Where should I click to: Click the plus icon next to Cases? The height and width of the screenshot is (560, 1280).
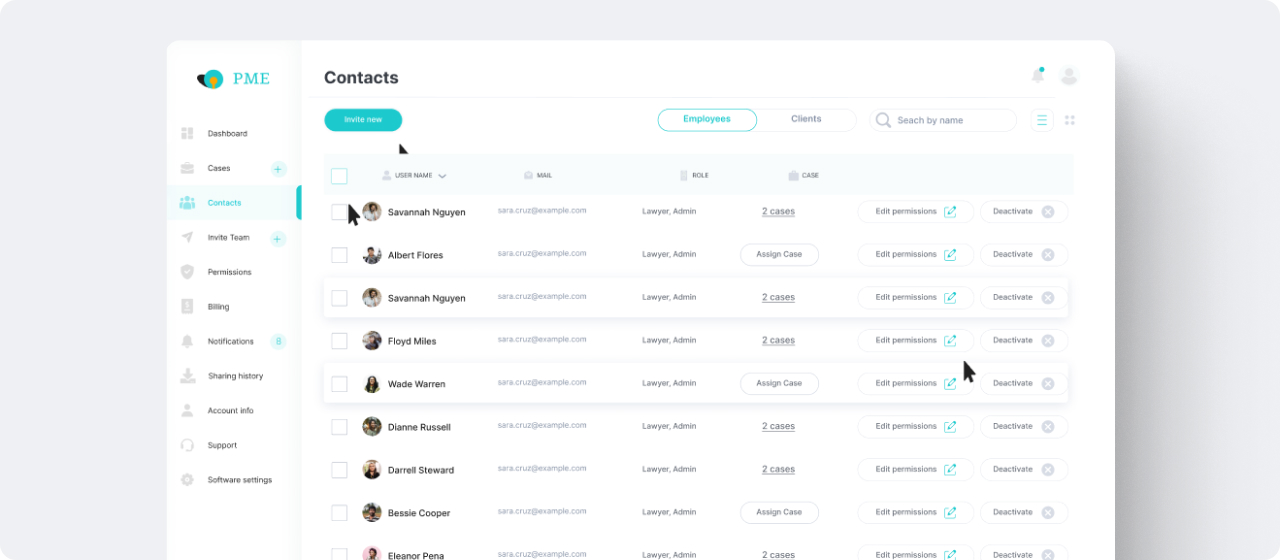tap(278, 169)
